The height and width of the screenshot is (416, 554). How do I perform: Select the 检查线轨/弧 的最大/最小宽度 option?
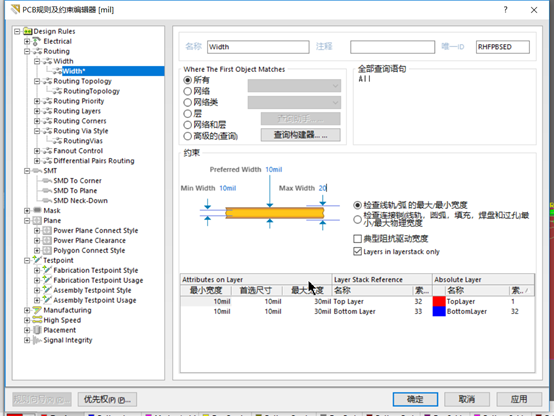click(358, 205)
